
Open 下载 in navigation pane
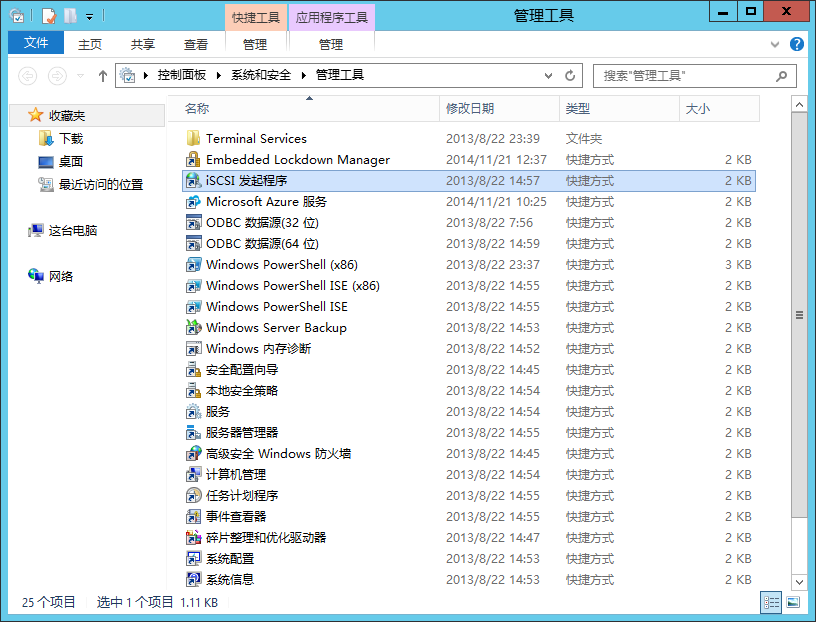coord(71,138)
